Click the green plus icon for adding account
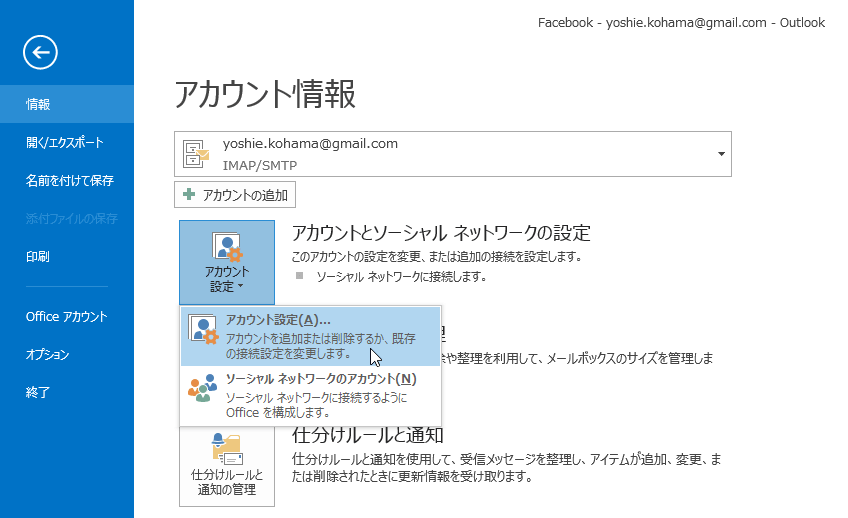The height and width of the screenshot is (518, 848). point(189,194)
